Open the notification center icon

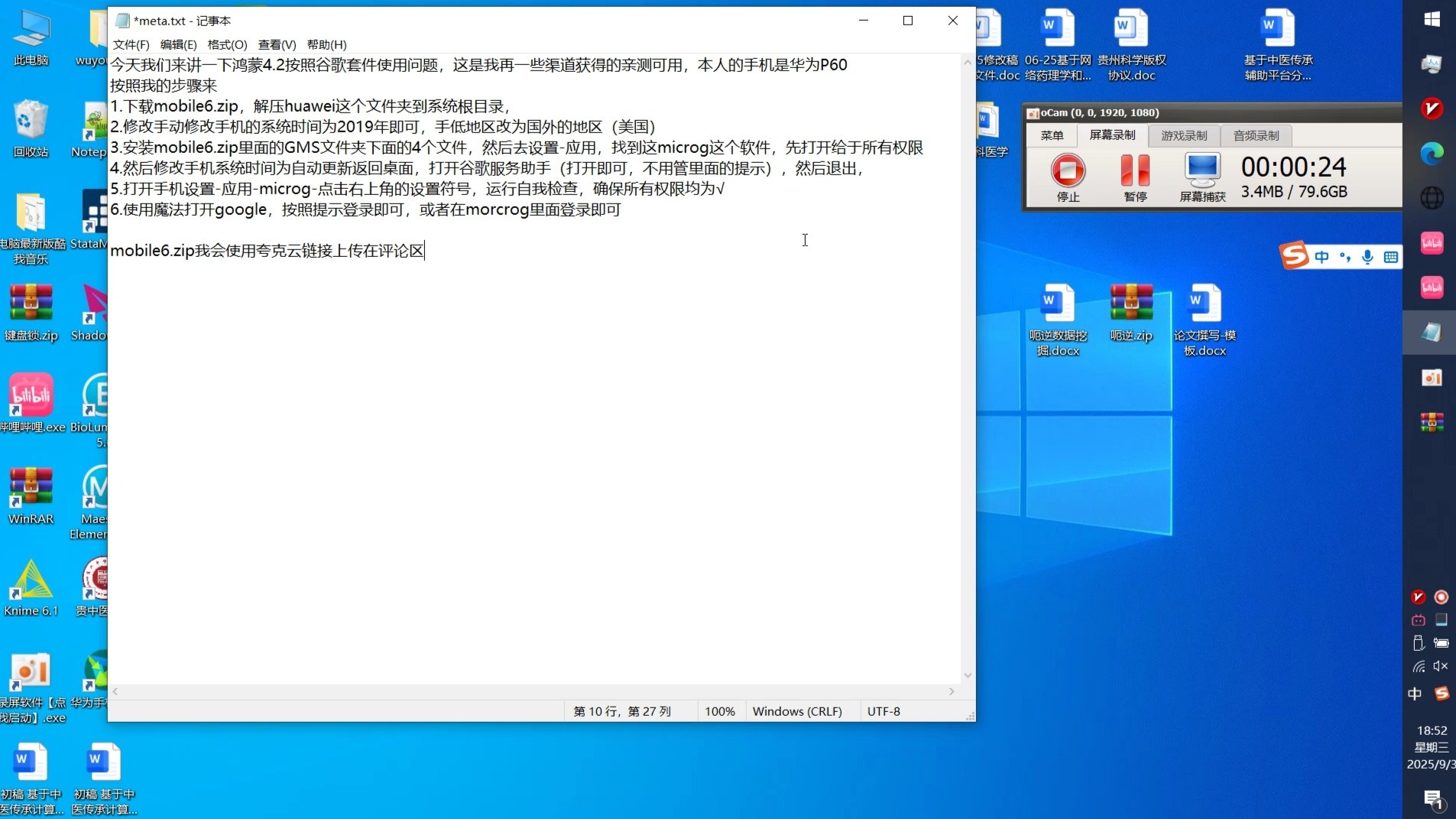[1432, 801]
